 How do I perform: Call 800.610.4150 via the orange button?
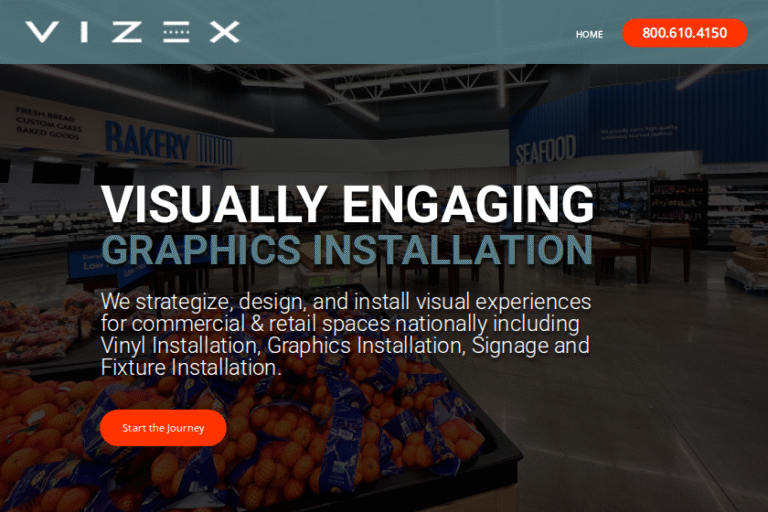pos(684,33)
